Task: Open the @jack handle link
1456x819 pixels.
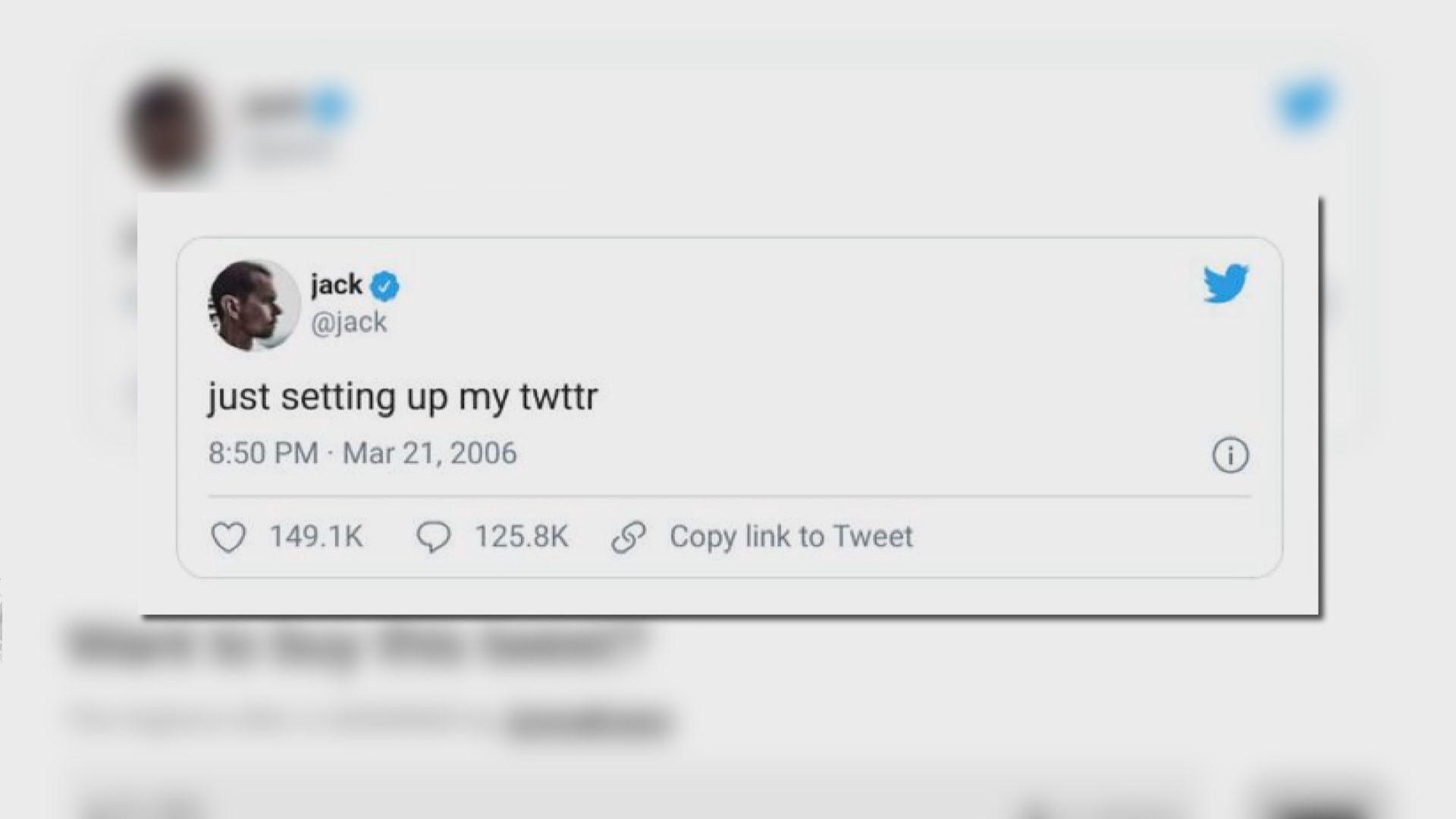Action: click(x=349, y=322)
